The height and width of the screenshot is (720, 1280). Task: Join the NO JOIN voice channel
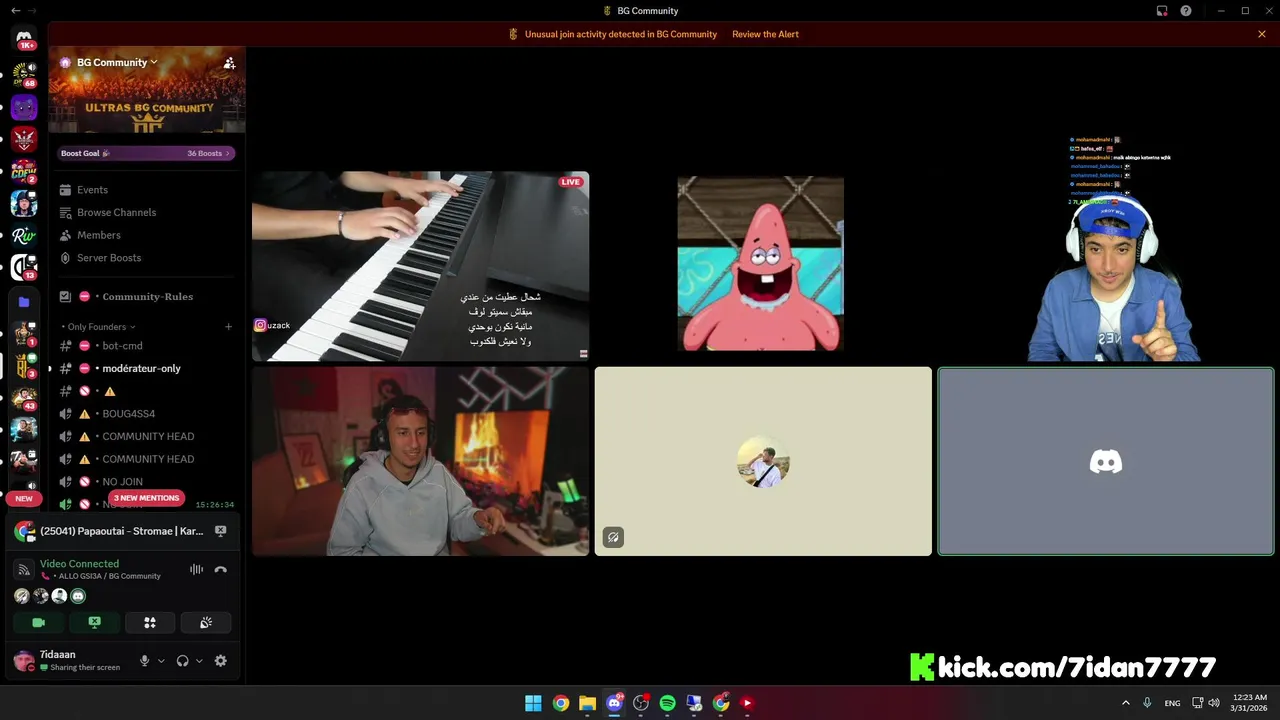coord(146,482)
